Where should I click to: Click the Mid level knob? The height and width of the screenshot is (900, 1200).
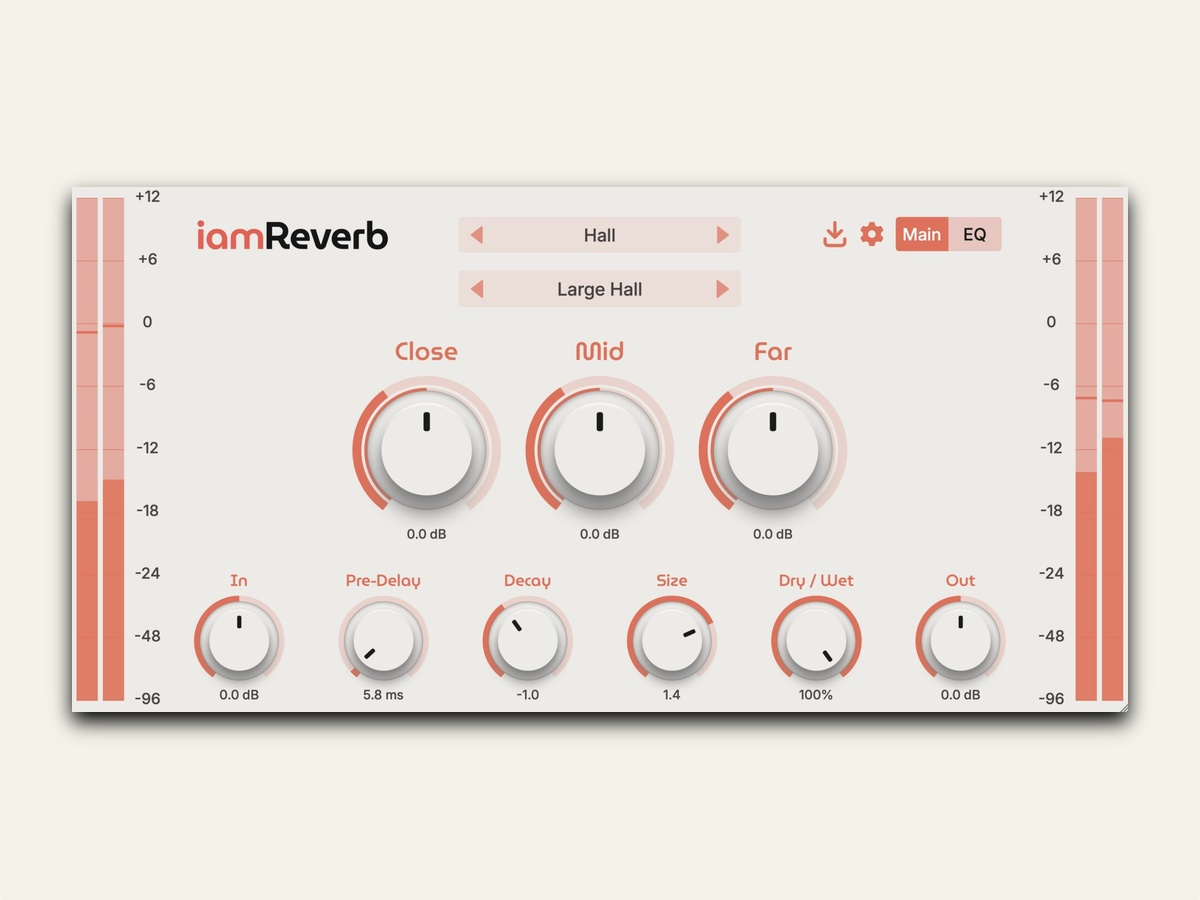[600, 448]
